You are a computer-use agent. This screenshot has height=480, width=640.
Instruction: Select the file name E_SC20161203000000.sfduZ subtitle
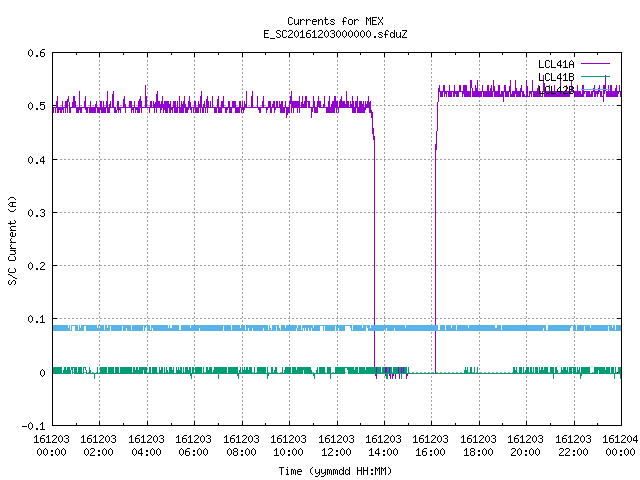point(335,34)
